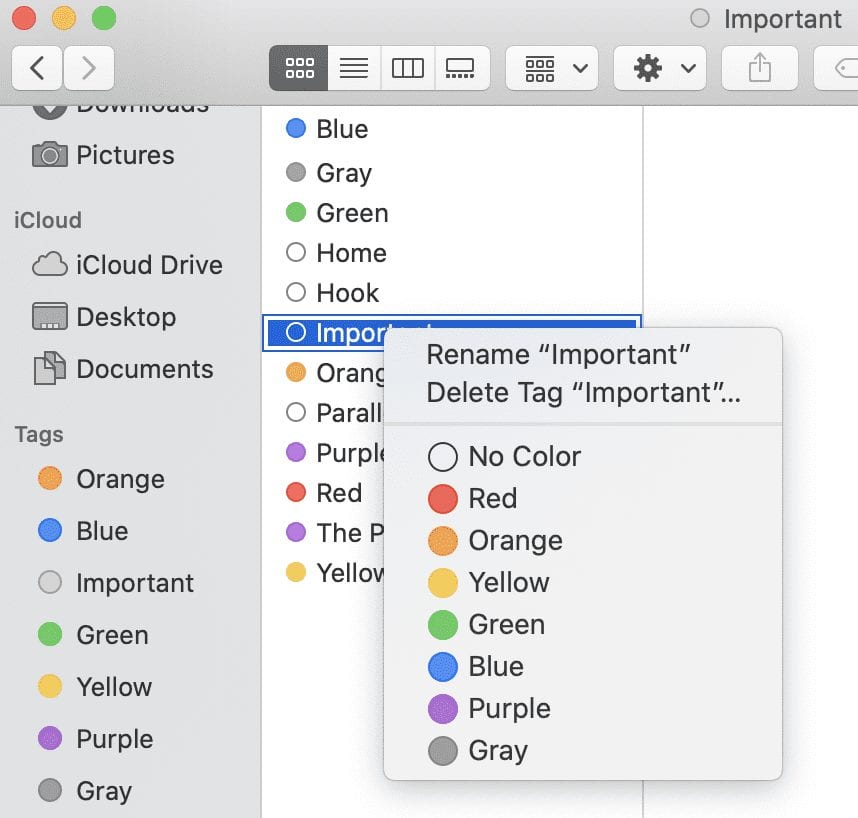The image size is (858, 818).
Task: Open Pictures folder in sidebar
Action: tap(125, 155)
